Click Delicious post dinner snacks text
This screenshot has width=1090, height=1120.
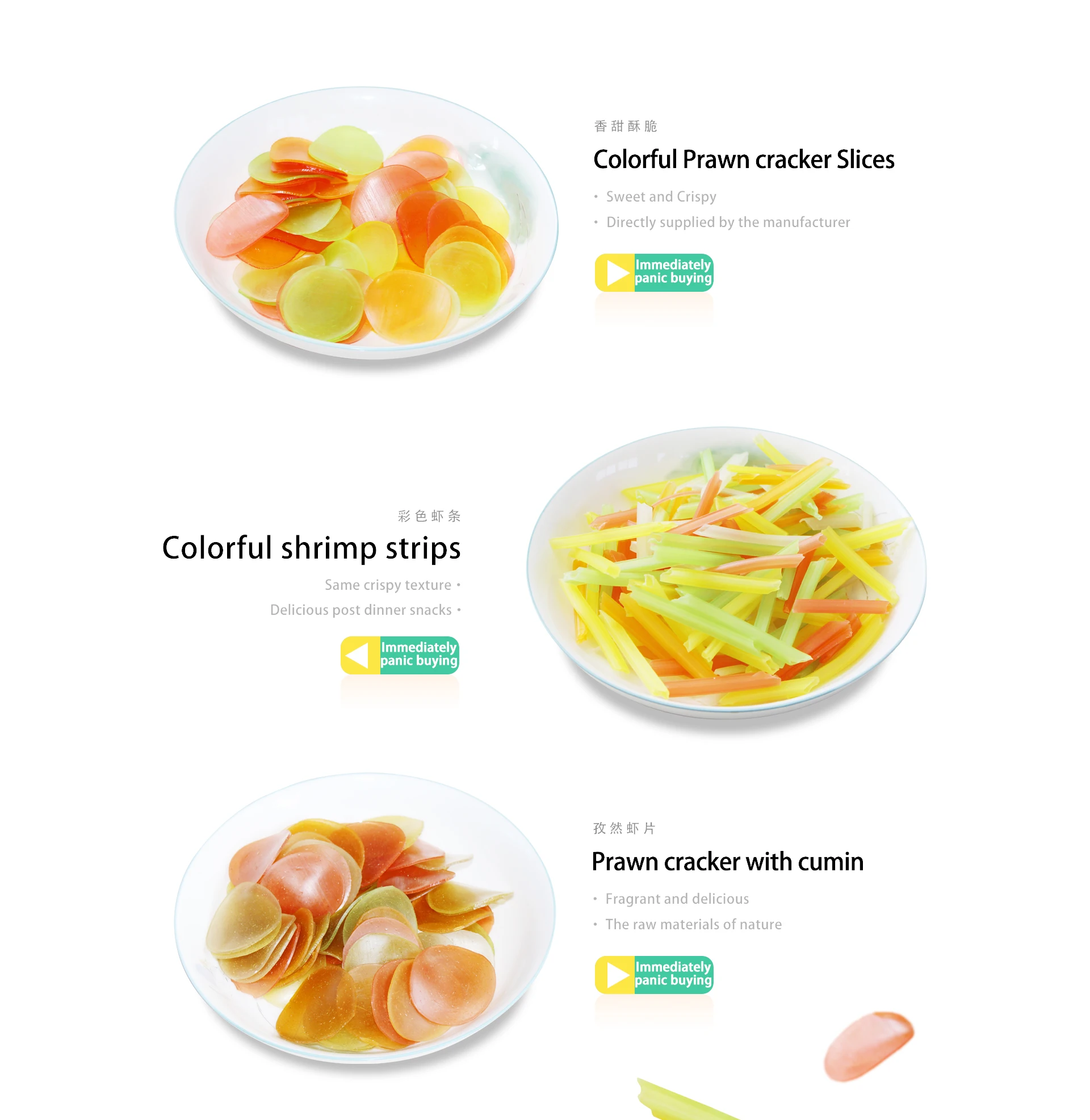coord(360,610)
